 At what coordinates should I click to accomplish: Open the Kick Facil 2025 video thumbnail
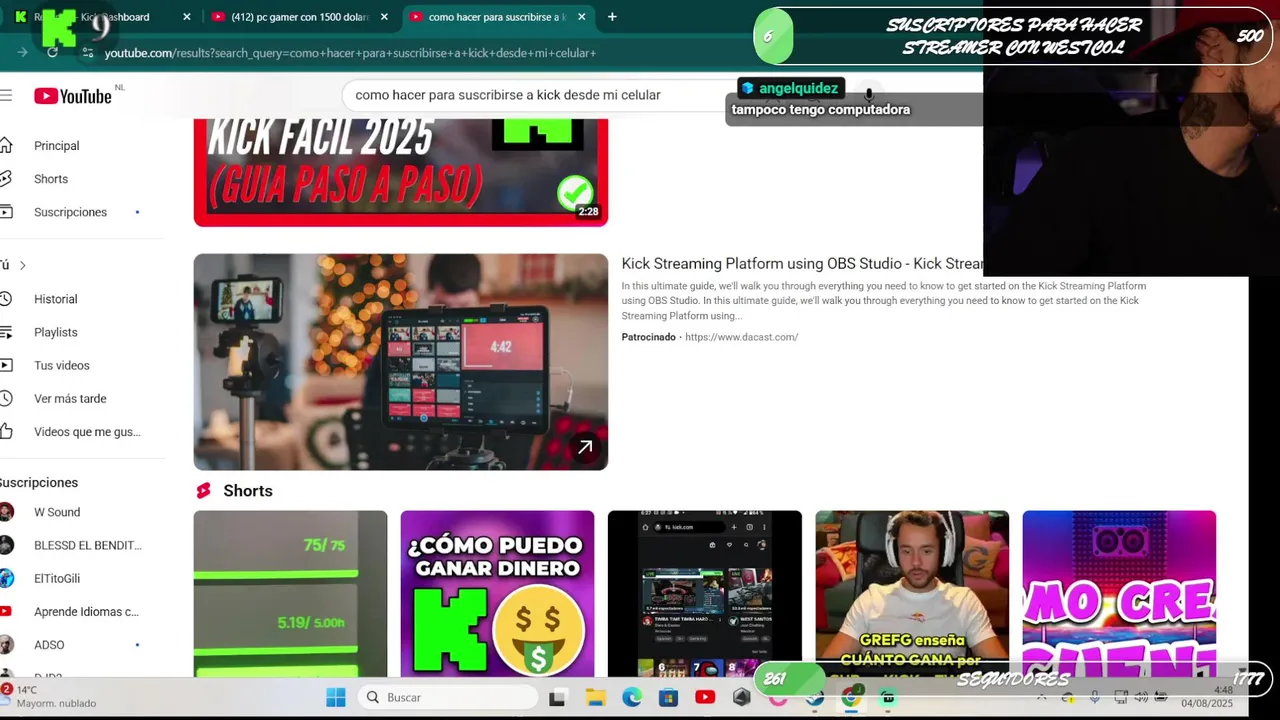[400, 172]
